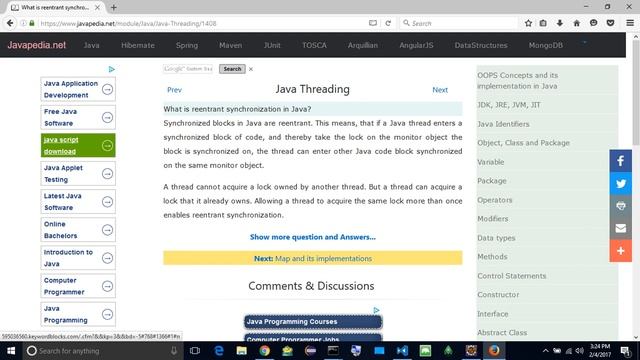Image resolution: width=640 pixels, height=360 pixels.
Task: Open the Pocket shield icon in toolbar
Action: coord(610,23)
